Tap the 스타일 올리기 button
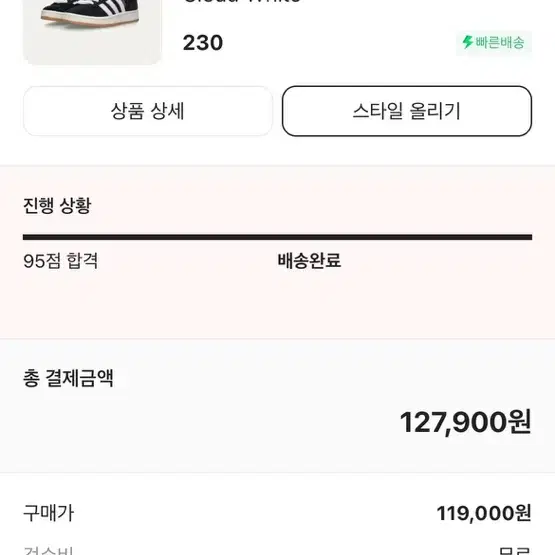 pyautogui.click(x=407, y=111)
